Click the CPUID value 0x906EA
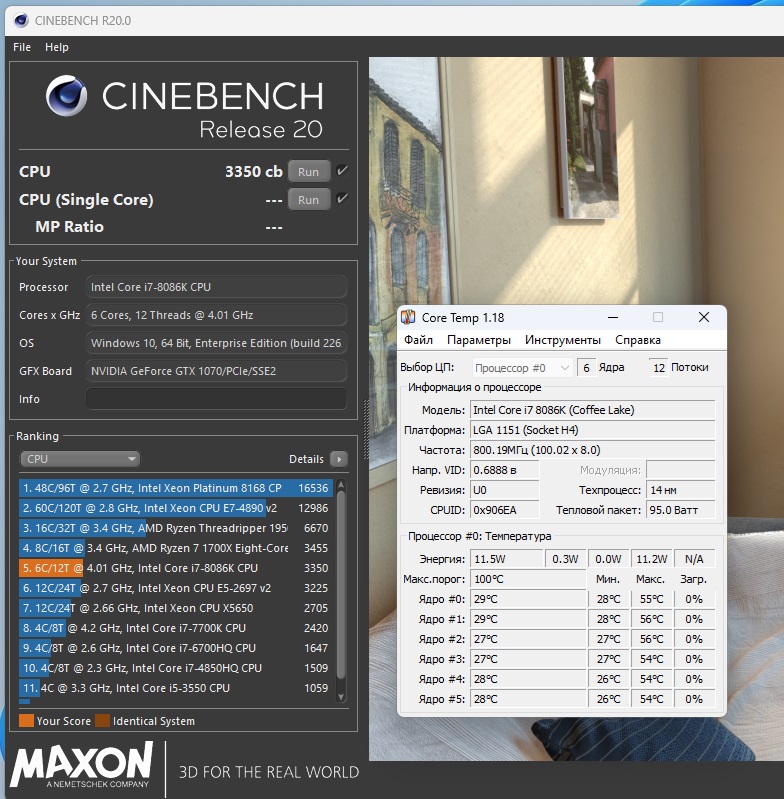784x799 pixels. pyautogui.click(x=504, y=510)
